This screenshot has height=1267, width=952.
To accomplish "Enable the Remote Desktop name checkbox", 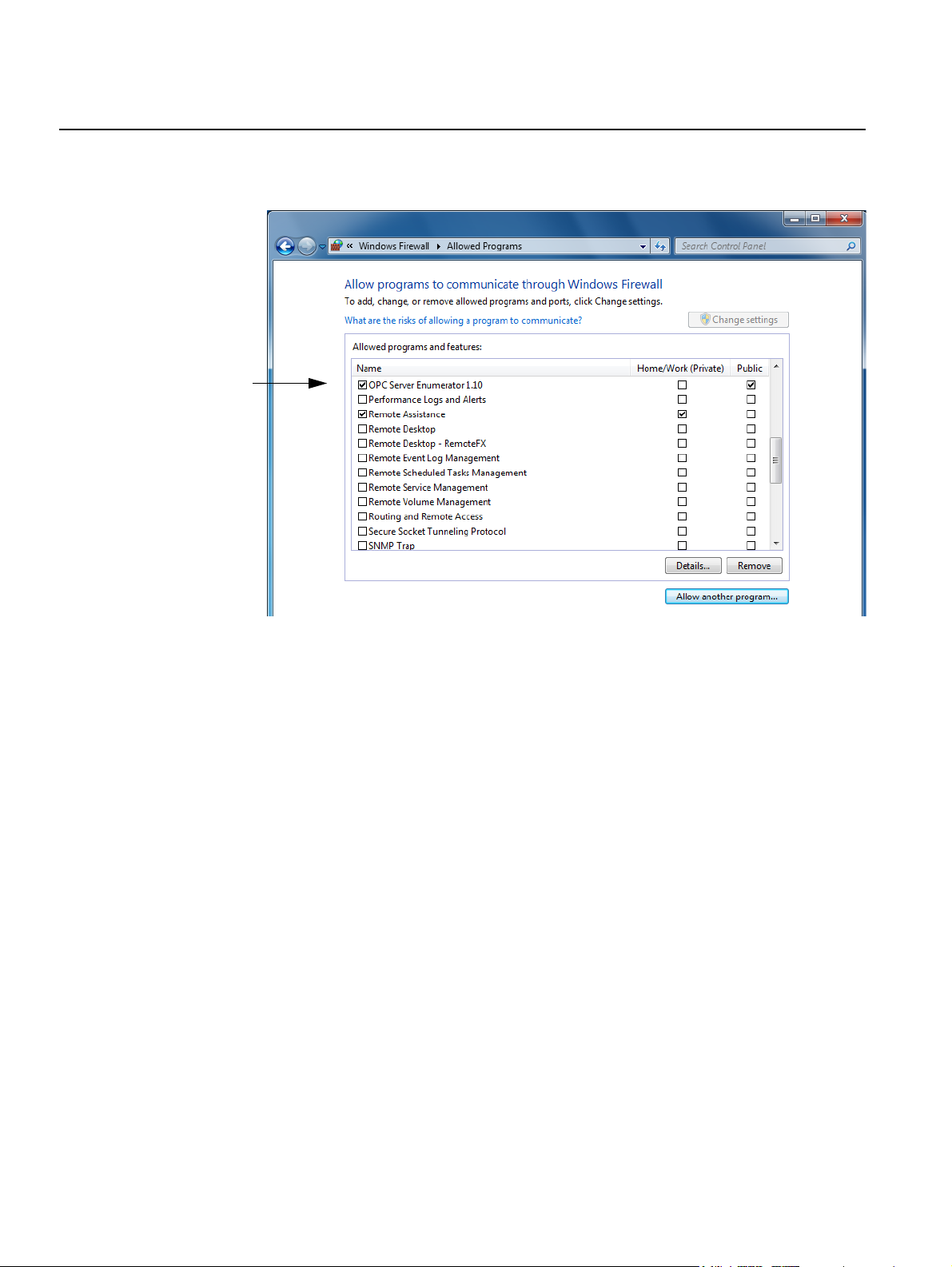I will 363,429.
